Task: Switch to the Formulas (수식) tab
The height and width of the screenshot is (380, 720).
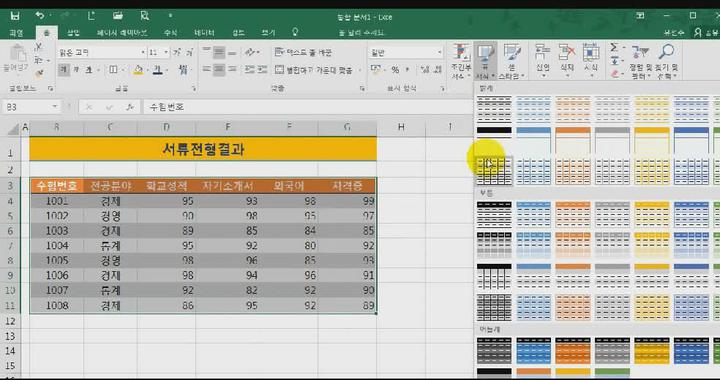Action: click(171, 33)
